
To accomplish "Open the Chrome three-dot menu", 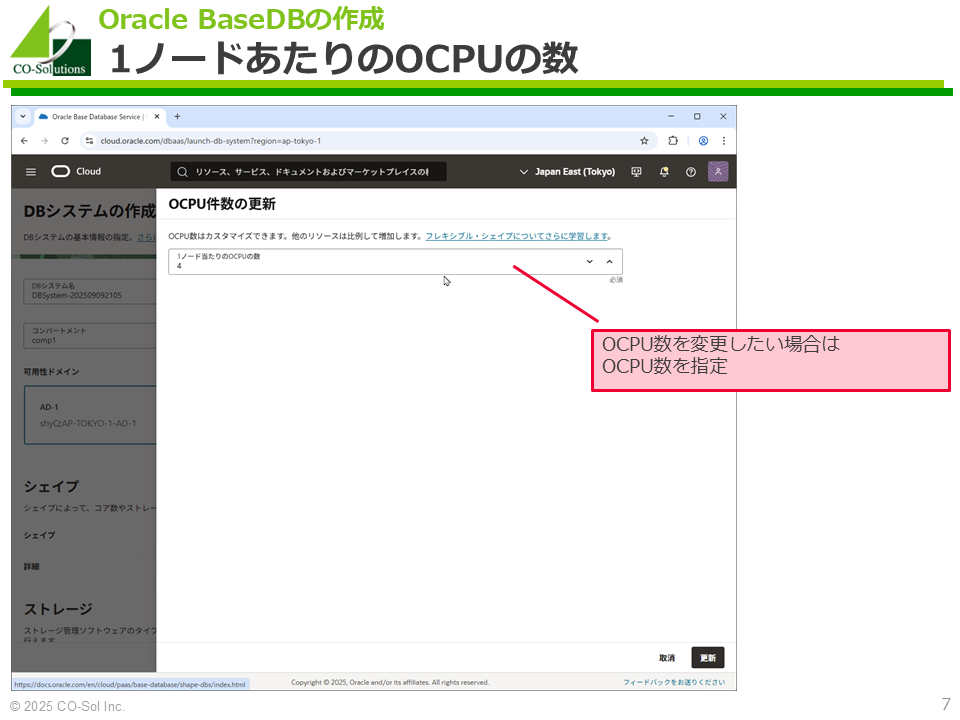I will click(724, 141).
